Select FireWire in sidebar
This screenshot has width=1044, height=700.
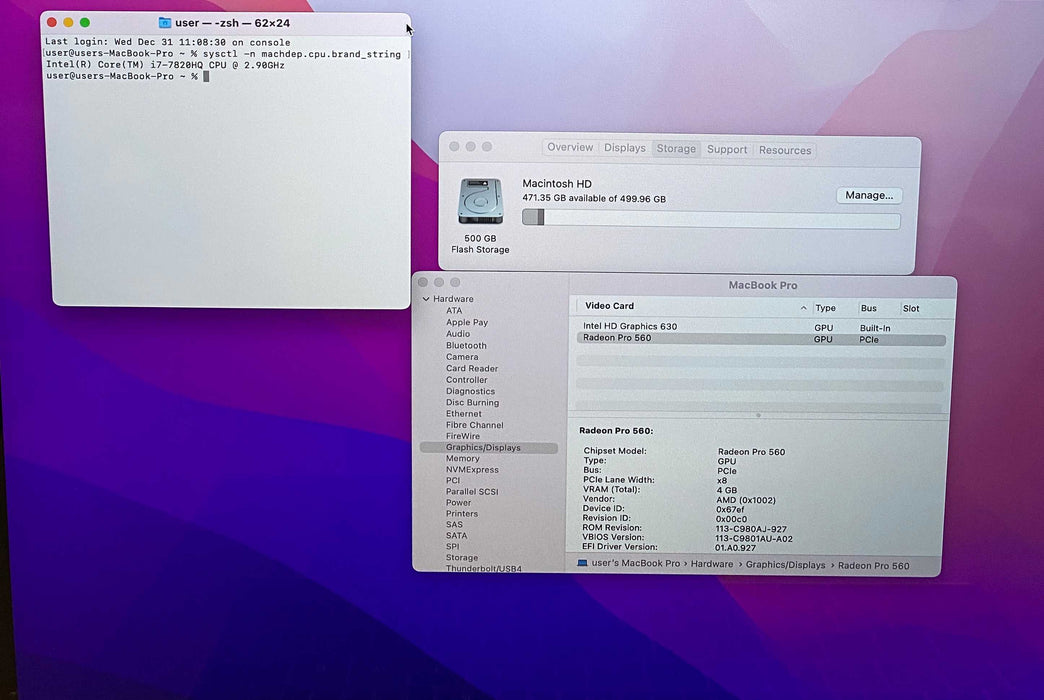point(463,436)
